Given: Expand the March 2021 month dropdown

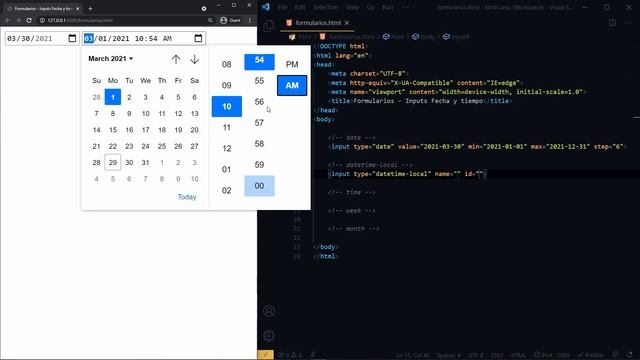Looking at the screenshot, I should (111, 59).
